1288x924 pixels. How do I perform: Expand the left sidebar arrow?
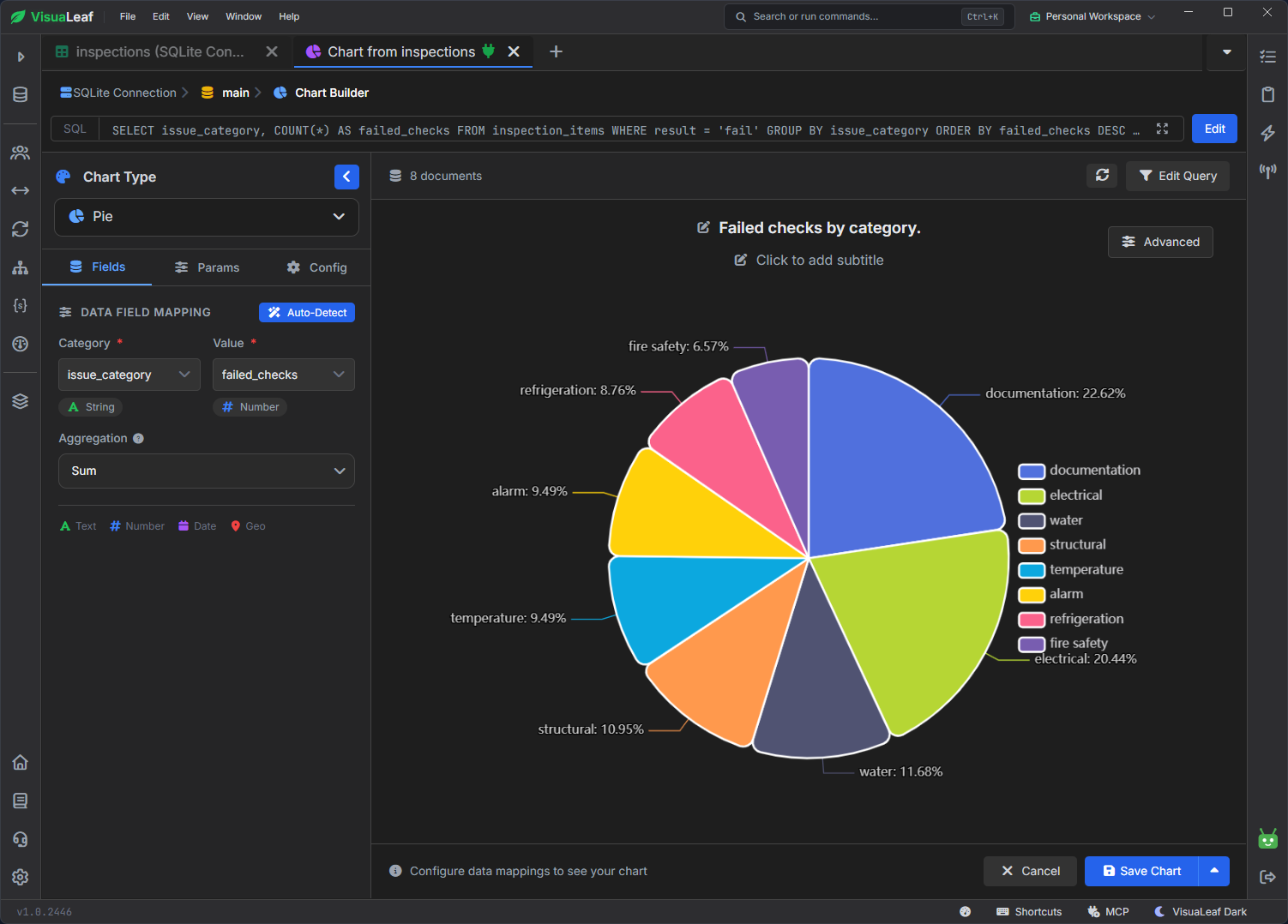[21, 57]
